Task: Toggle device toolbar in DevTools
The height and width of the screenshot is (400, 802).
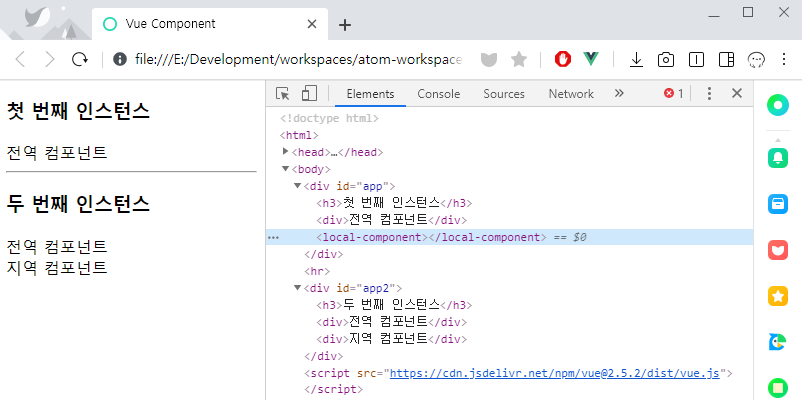Action: click(309, 93)
